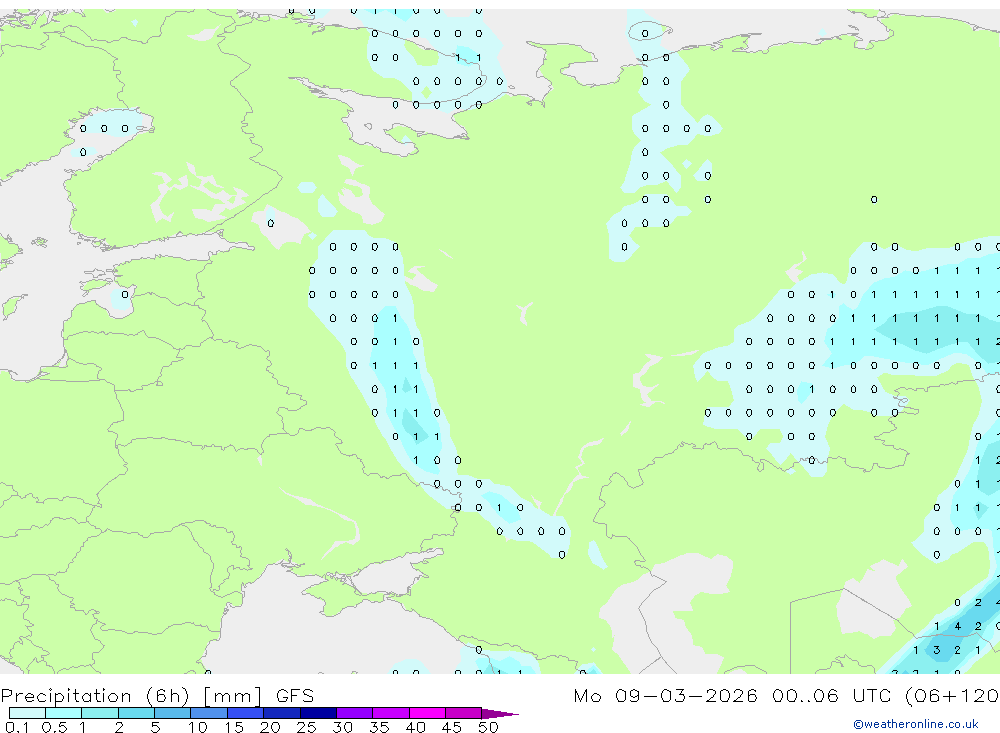
Task: Click the 0.1–0.5 mm lightest cyan legend swatch
Action: pyautogui.click(x=27, y=713)
